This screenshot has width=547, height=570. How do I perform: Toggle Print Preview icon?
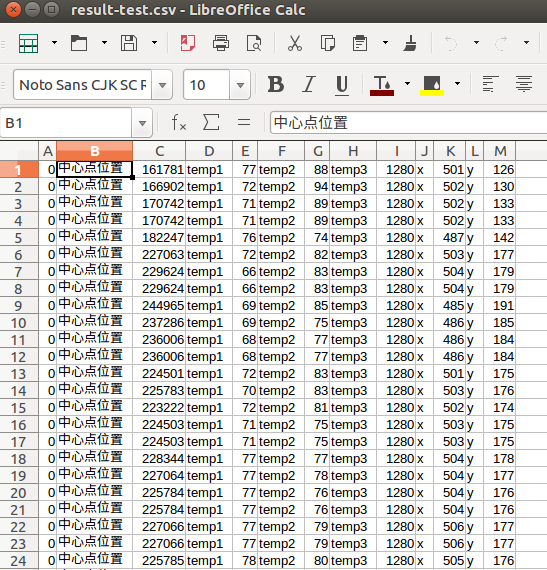click(x=254, y=43)
